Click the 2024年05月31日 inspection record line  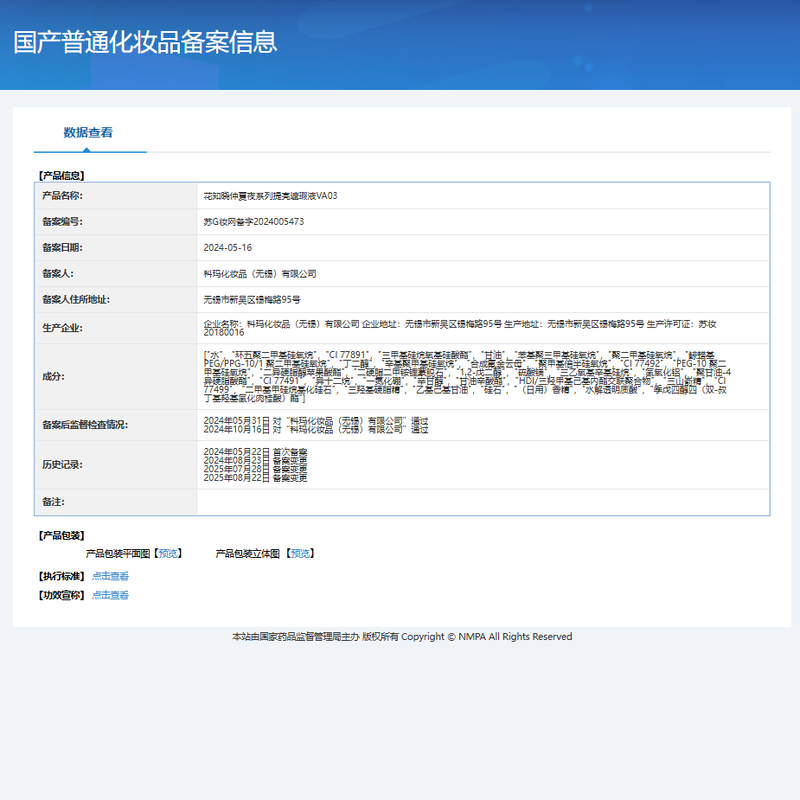(x=315, y=420)
